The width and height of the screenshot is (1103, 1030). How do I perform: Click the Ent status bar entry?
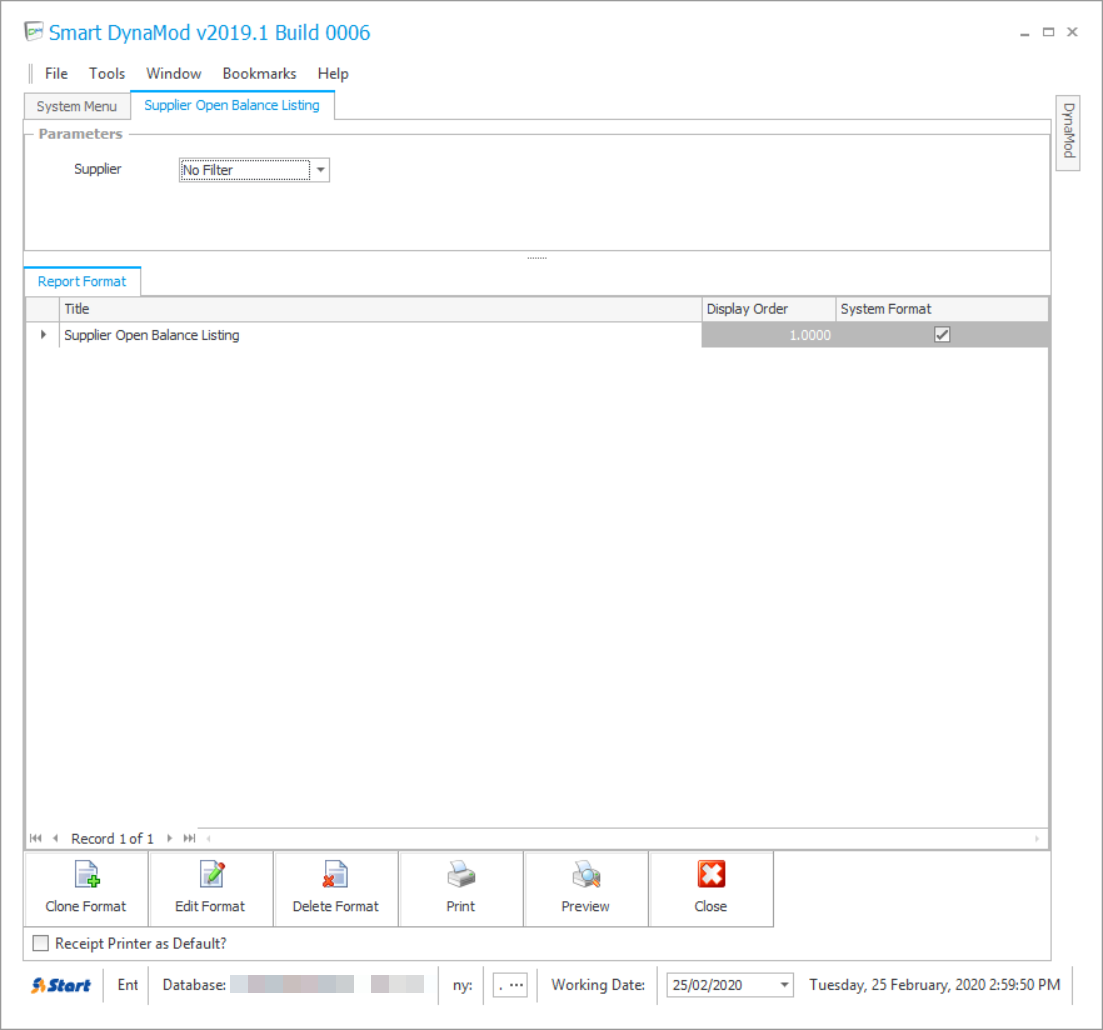127,985
